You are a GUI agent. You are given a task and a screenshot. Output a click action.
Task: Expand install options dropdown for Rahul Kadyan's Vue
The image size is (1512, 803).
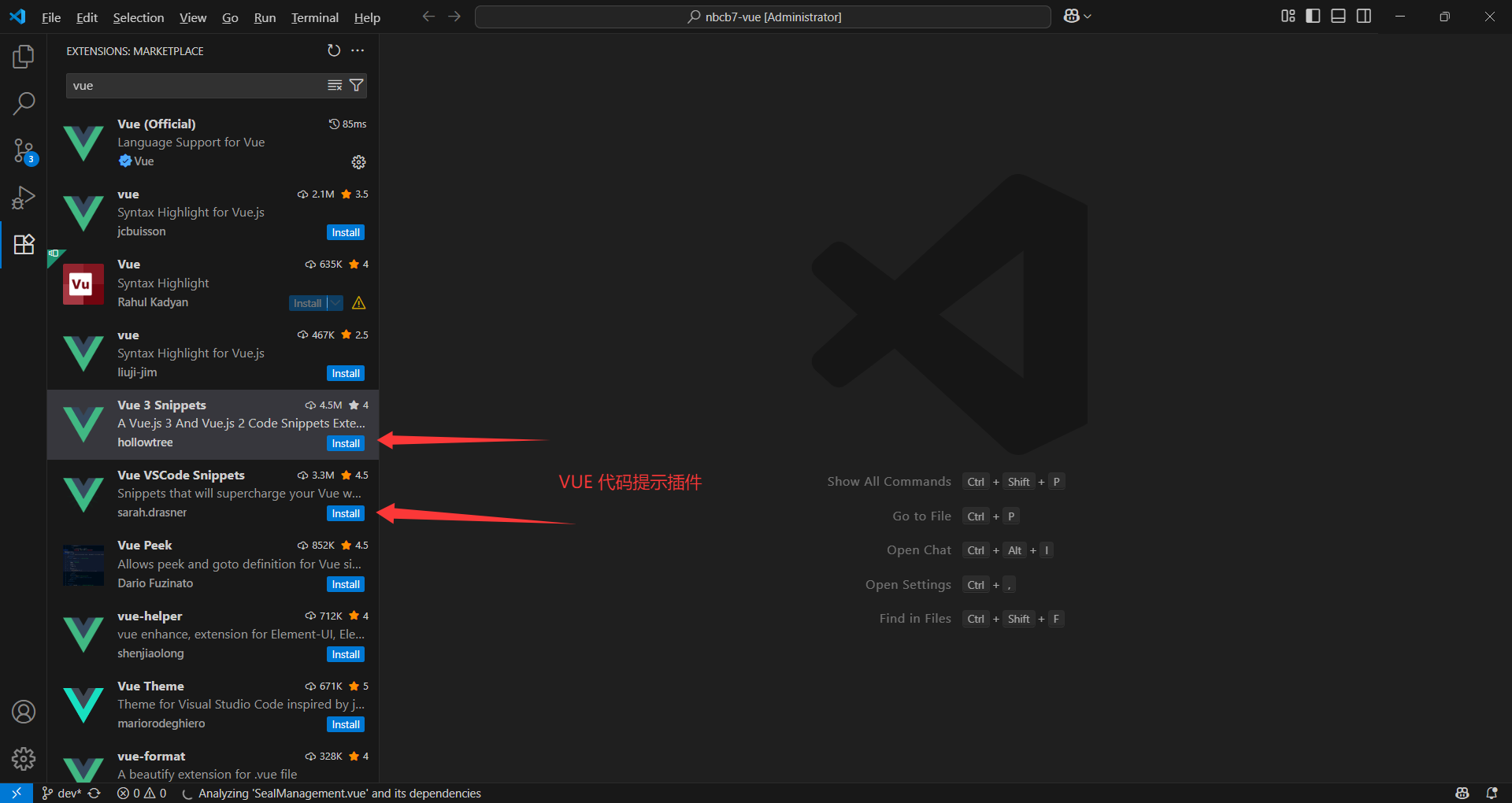click(335, 303)
